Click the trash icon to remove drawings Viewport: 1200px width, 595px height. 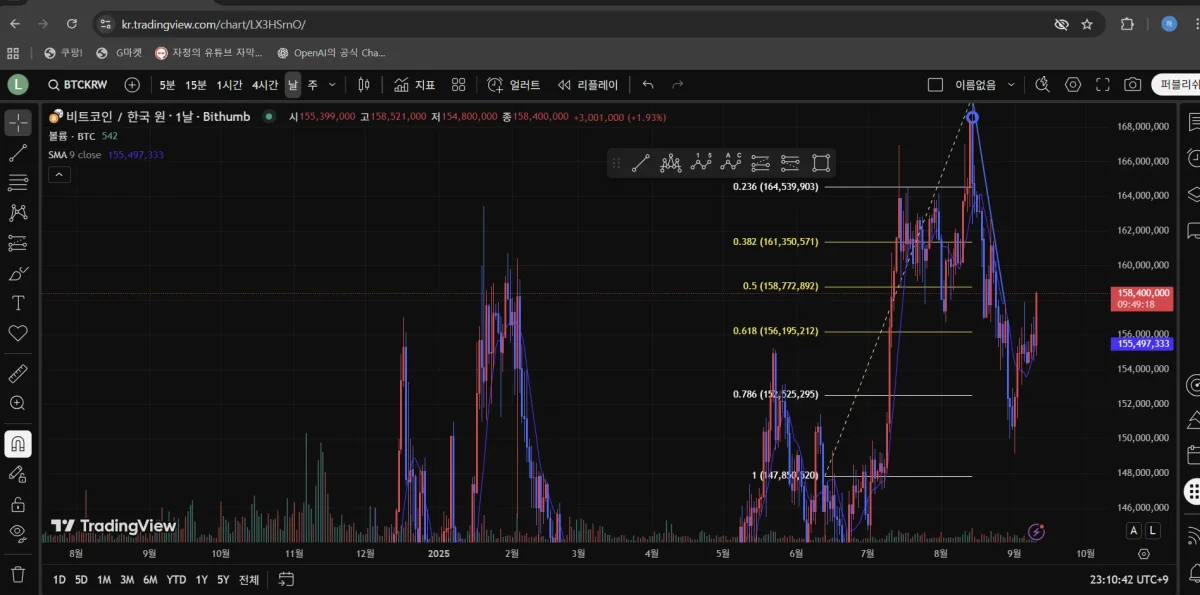coord(18,574)
